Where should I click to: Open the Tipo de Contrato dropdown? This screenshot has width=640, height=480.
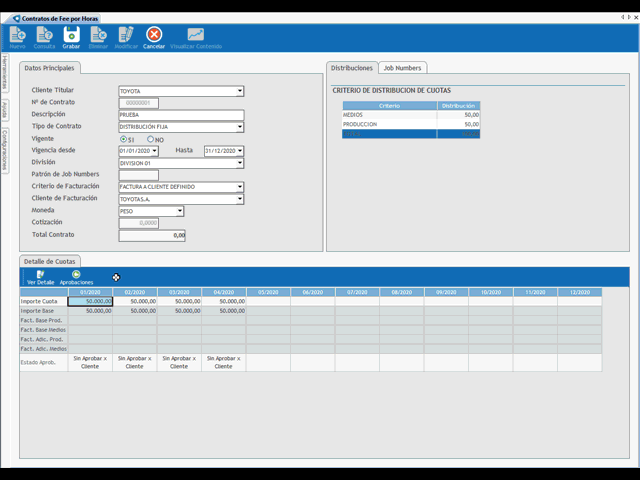point(240,127)
